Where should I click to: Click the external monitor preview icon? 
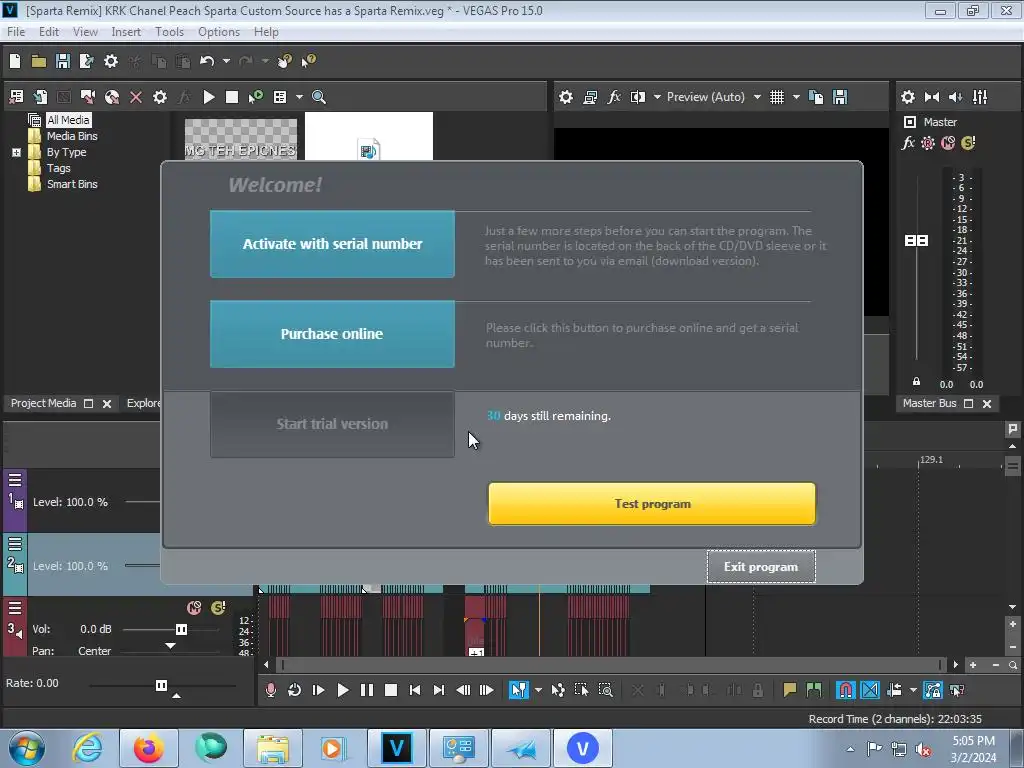pyautogui.click(x=590, y=97)
